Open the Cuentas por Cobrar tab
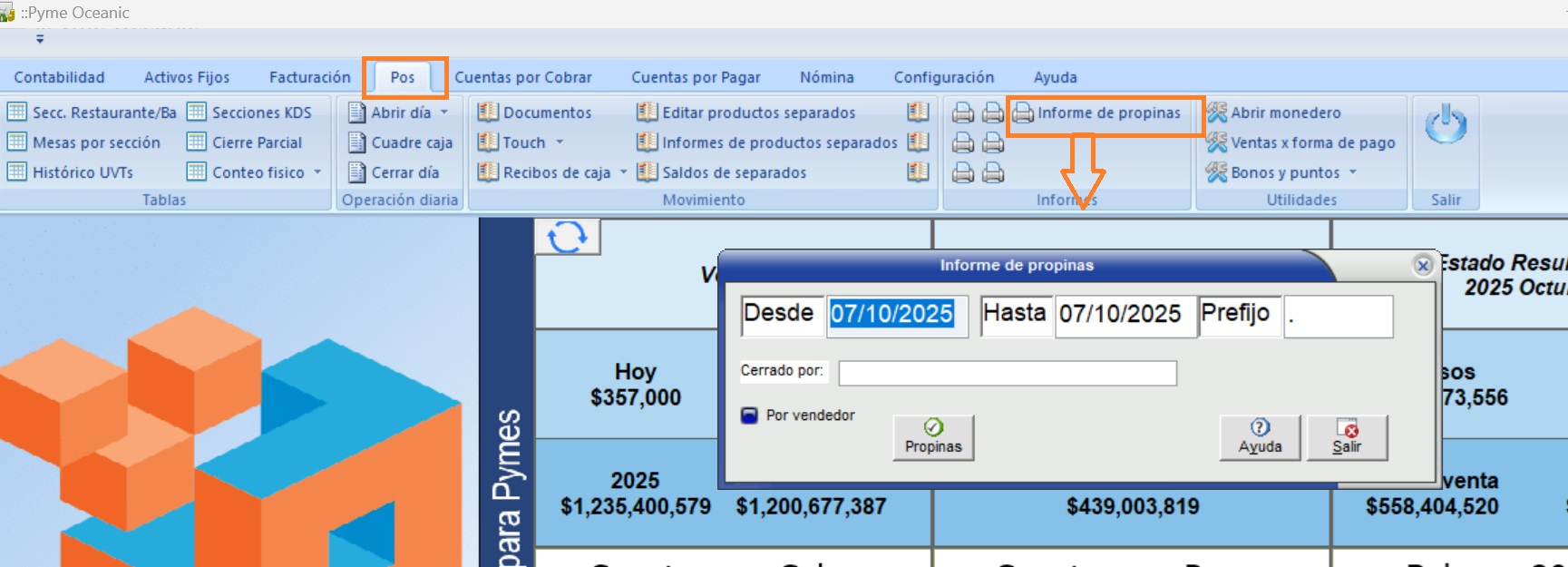The width and height of the screenshot is (1568, 567). (x=522, y=77)
